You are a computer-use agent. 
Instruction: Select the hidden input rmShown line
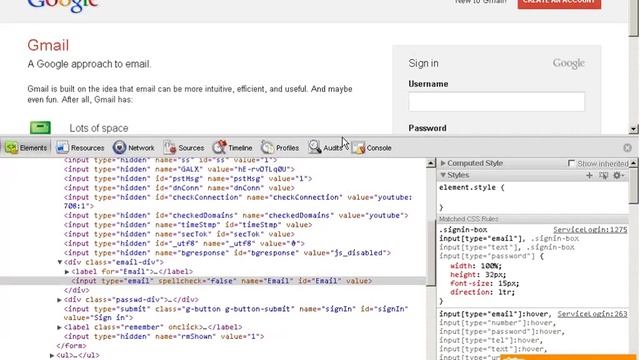point(164,336)
